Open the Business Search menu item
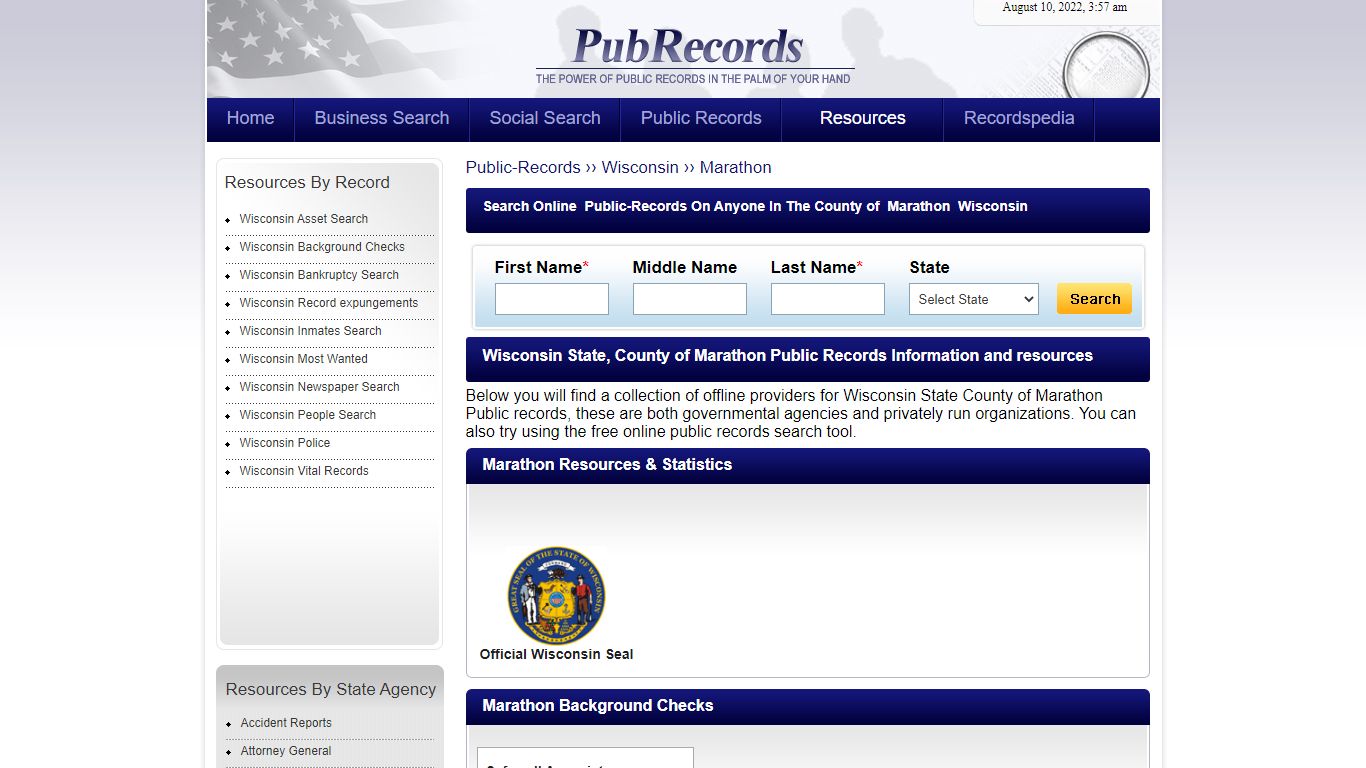This screenshot has height=768, width=1366. click(x=382, y=118)
